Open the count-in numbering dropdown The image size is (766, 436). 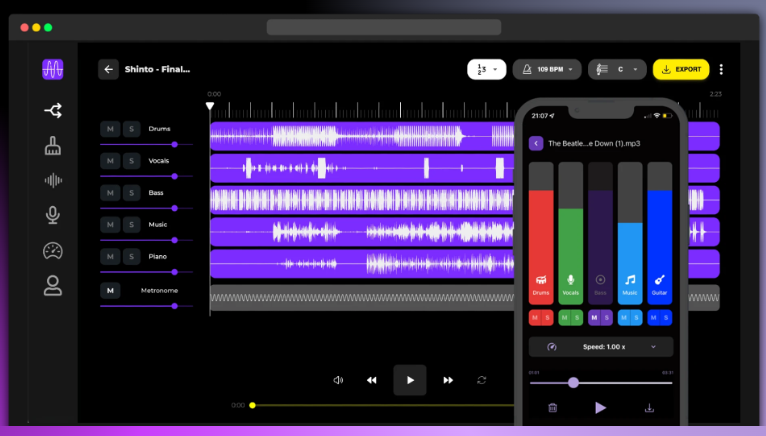(485, 69)
